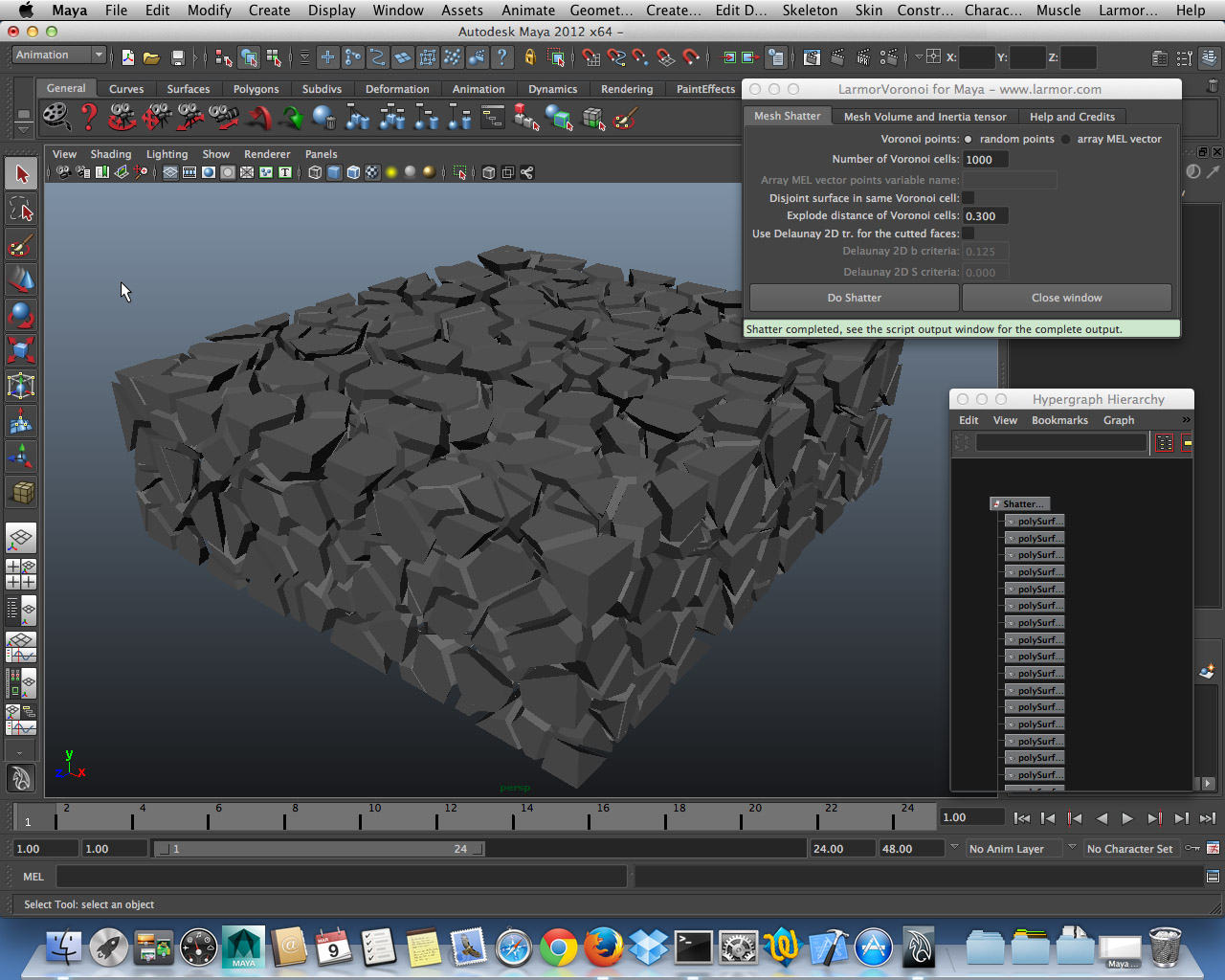
Task: Switch to the Dynamics shelf tab
Action: (552, 89)
